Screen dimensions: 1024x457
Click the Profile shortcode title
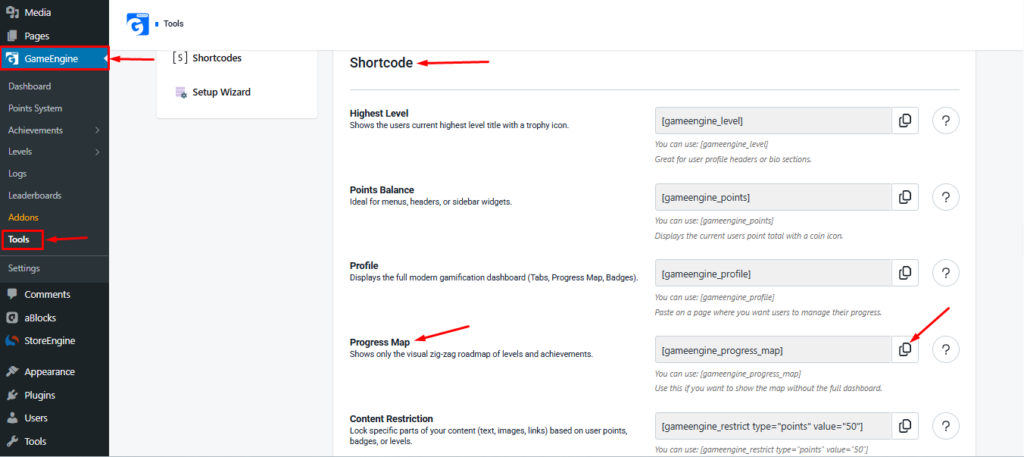pyautogui.click(x=364, y=266)
